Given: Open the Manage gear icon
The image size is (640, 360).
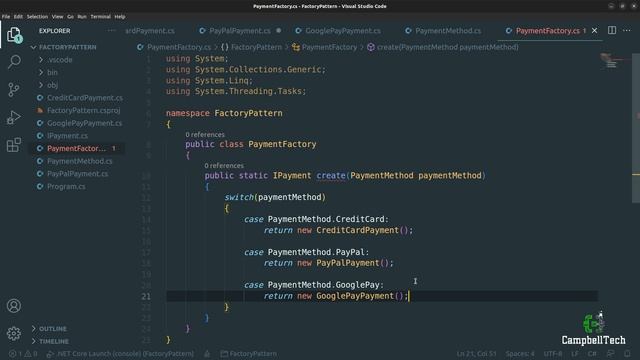Looking at the screenshot, I should click(x=14, y=333).
